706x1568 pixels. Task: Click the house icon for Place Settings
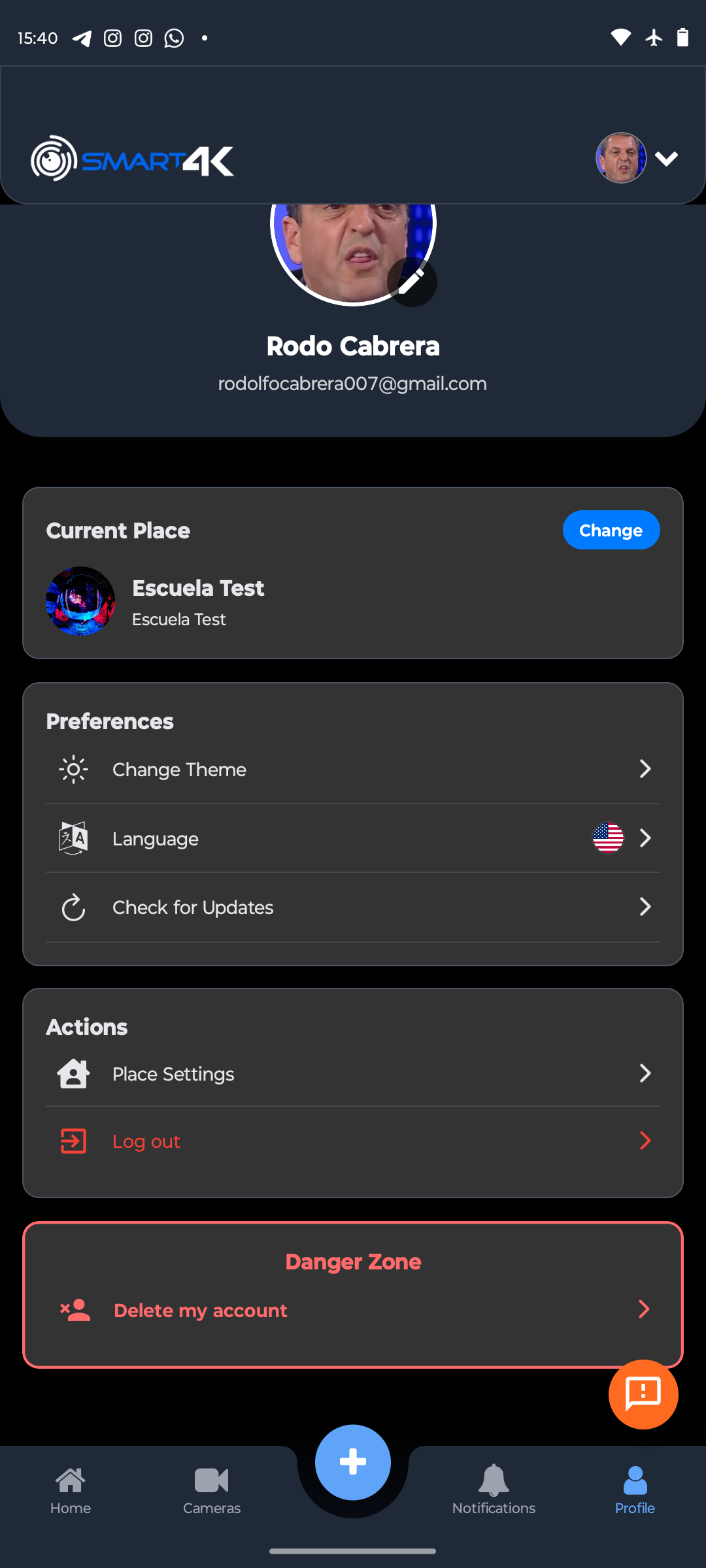point(73,1073)
